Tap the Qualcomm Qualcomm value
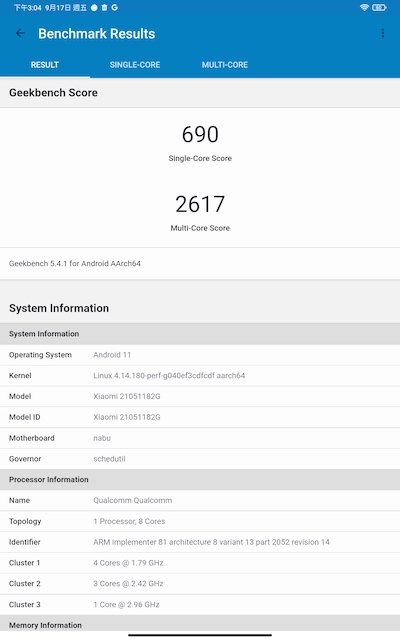Image resolution: width=400 pixels, height=640 pixels. [133, 500]
